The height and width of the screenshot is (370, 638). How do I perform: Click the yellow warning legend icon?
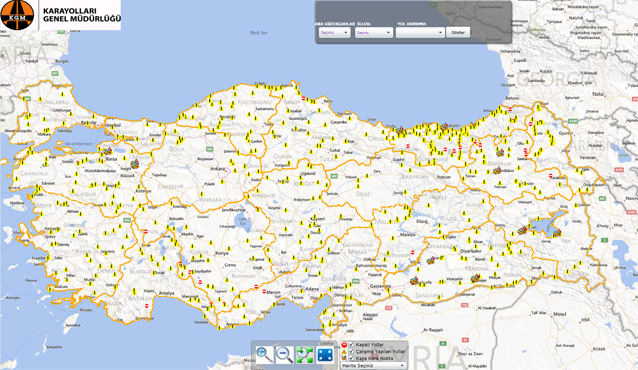click(344, 351)
